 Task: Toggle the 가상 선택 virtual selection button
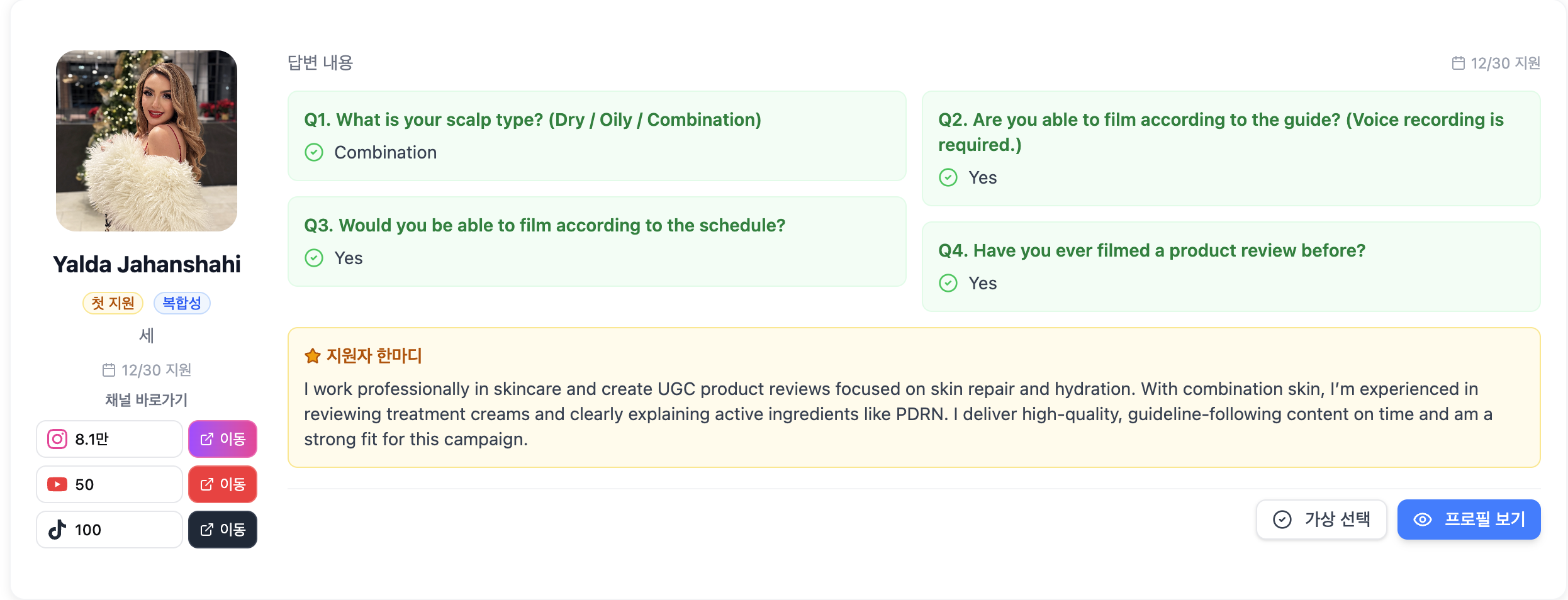pos(1321,519)
